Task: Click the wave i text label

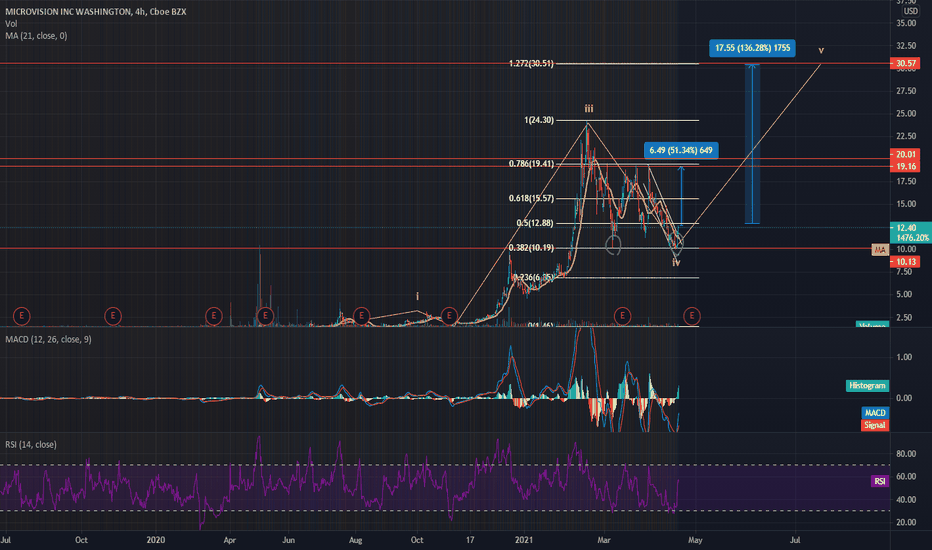Action: tap(417, 296)
